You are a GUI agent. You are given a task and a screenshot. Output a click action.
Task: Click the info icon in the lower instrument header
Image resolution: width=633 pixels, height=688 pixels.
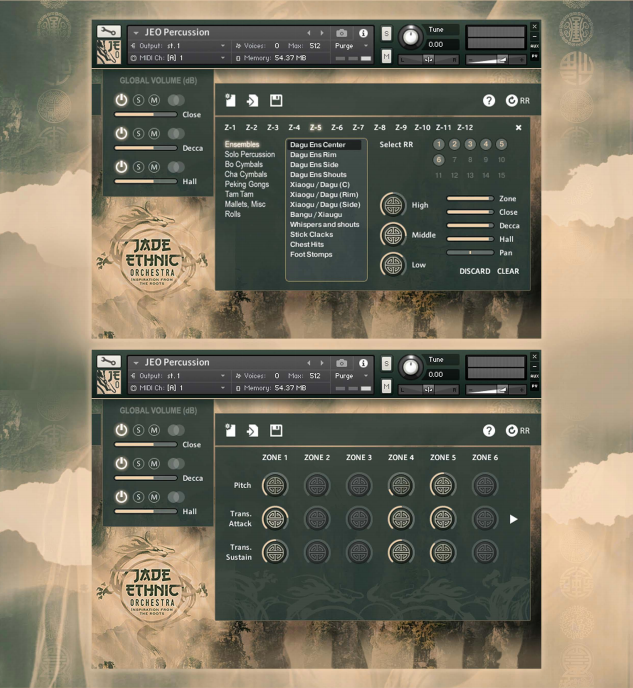tap(363, 363)
